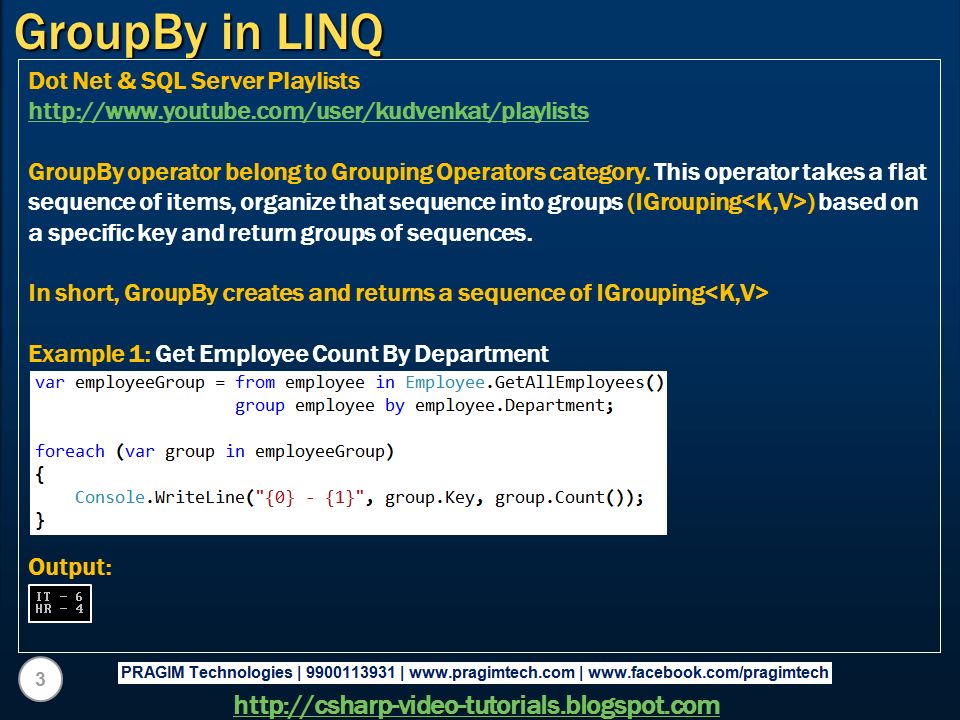Click the GroupBy in LINQ slide title
Image resolution: width=960 pixels, height=720 pixels.
[x=200, y=29]
